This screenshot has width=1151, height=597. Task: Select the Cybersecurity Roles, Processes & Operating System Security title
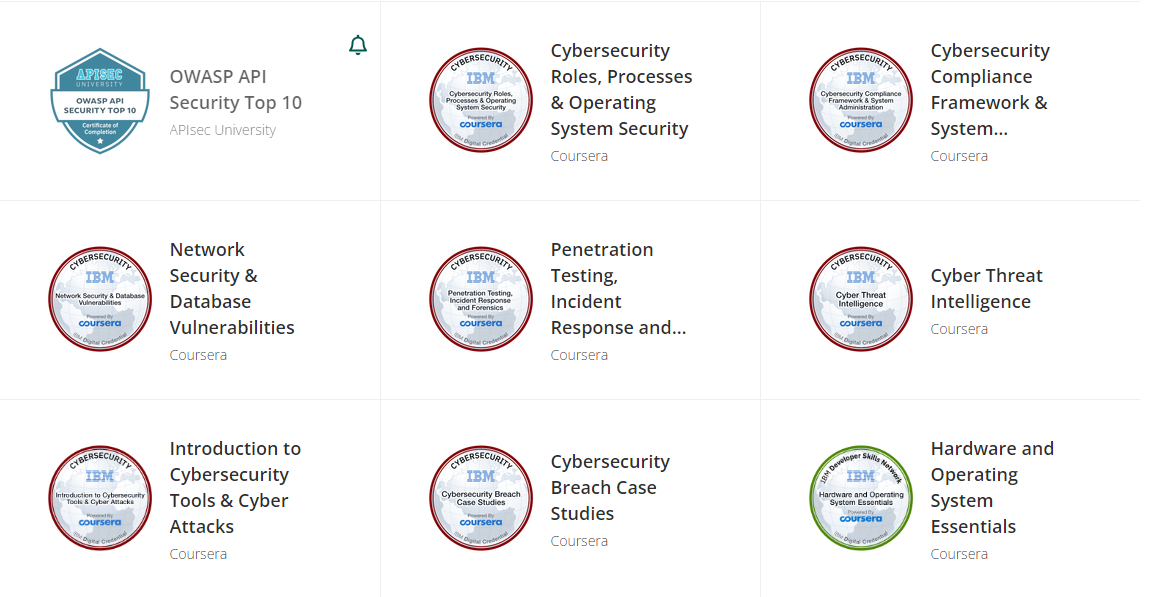(620, 89)
